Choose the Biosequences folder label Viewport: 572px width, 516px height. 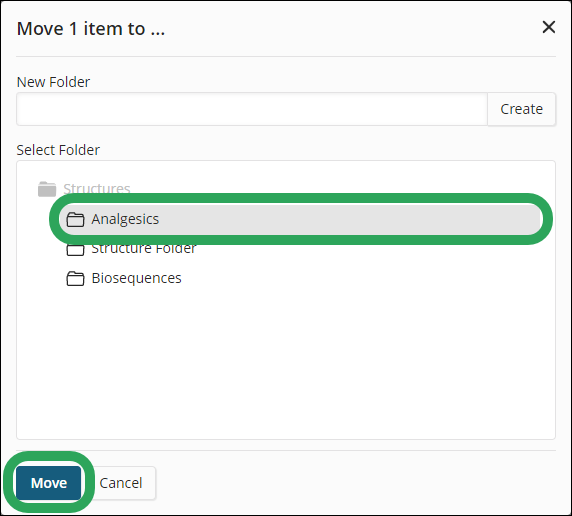(136, 278)
